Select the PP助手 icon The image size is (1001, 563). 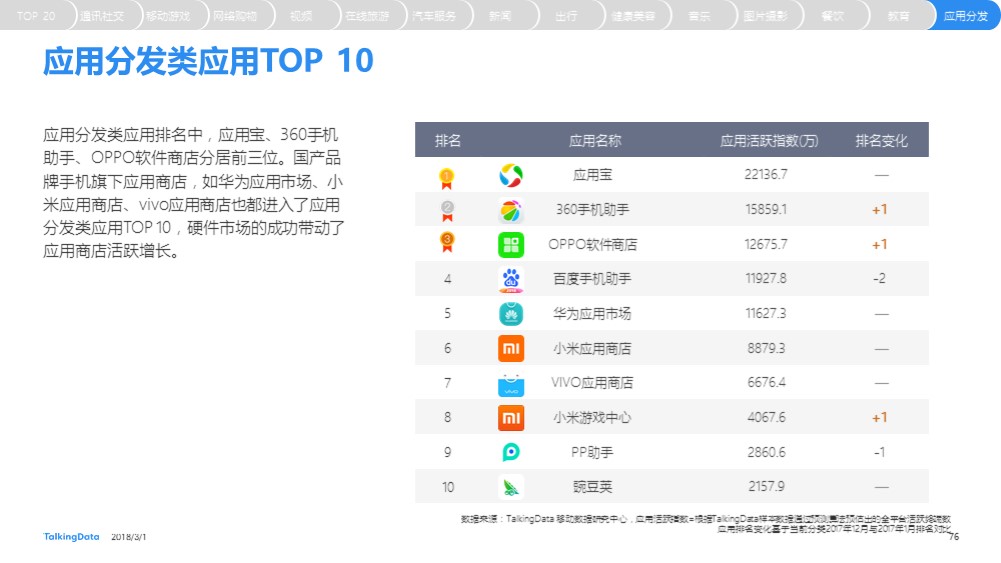(x=511, y=453)
